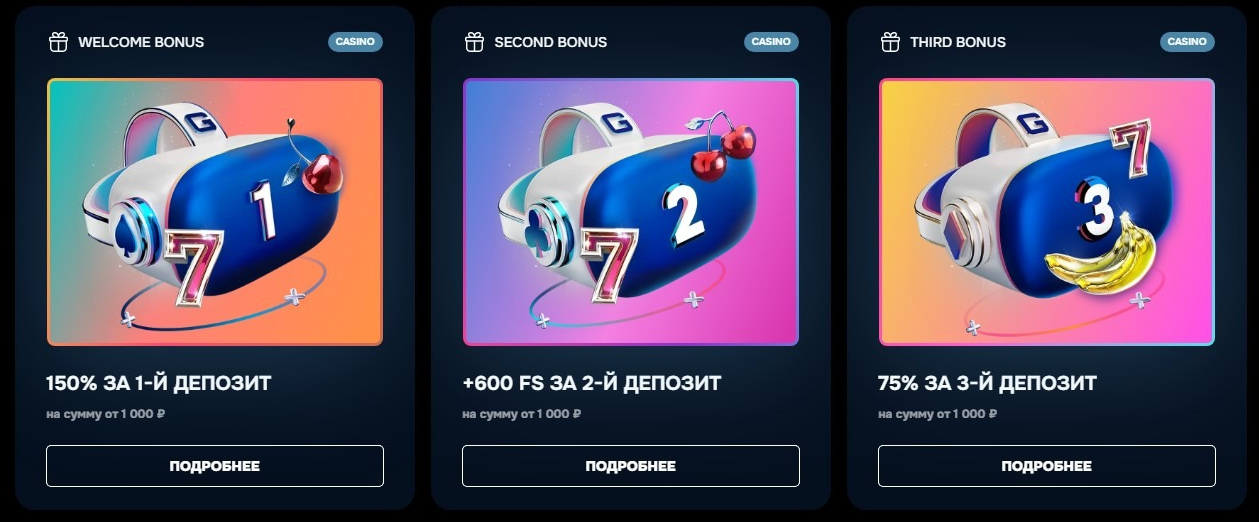
Task: Open the Welcome Bonus headset image
Action: coord(215,212)
